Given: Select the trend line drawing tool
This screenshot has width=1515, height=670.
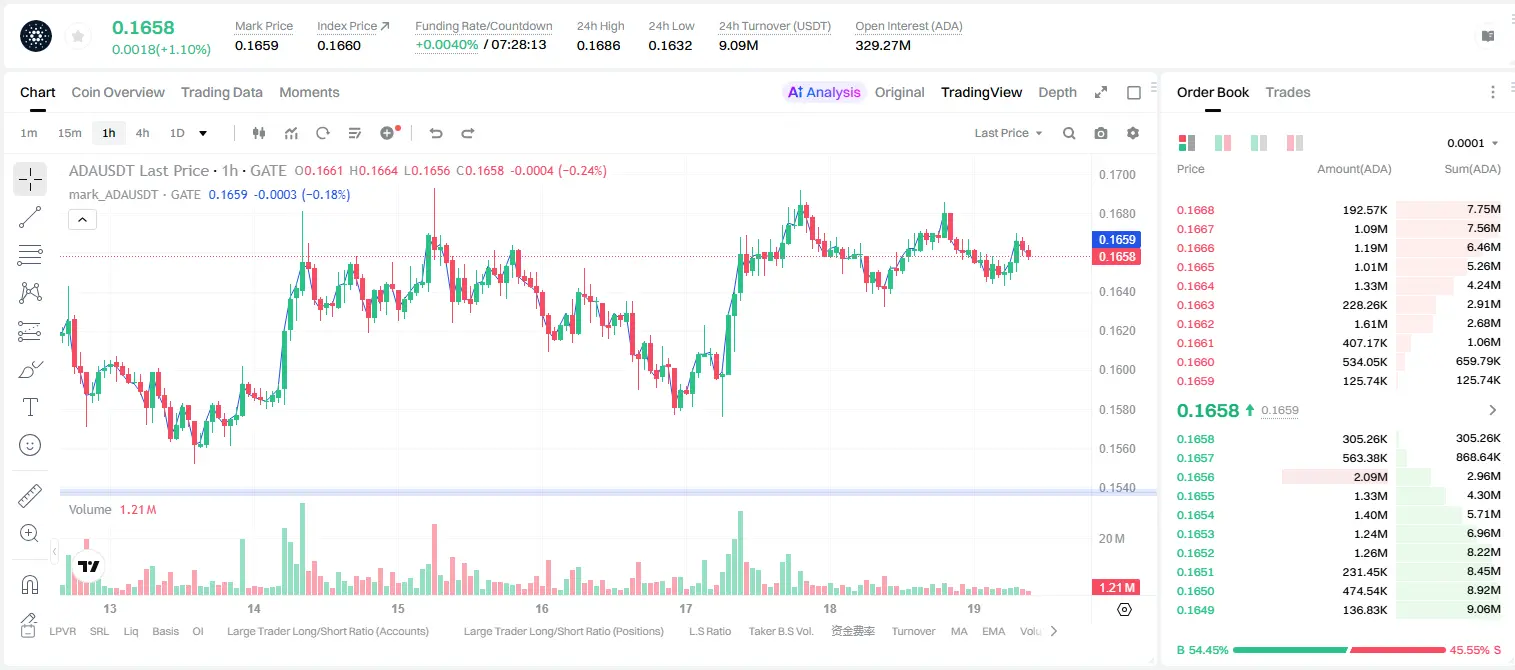Looking at the screenshot, I should [30, 217].
